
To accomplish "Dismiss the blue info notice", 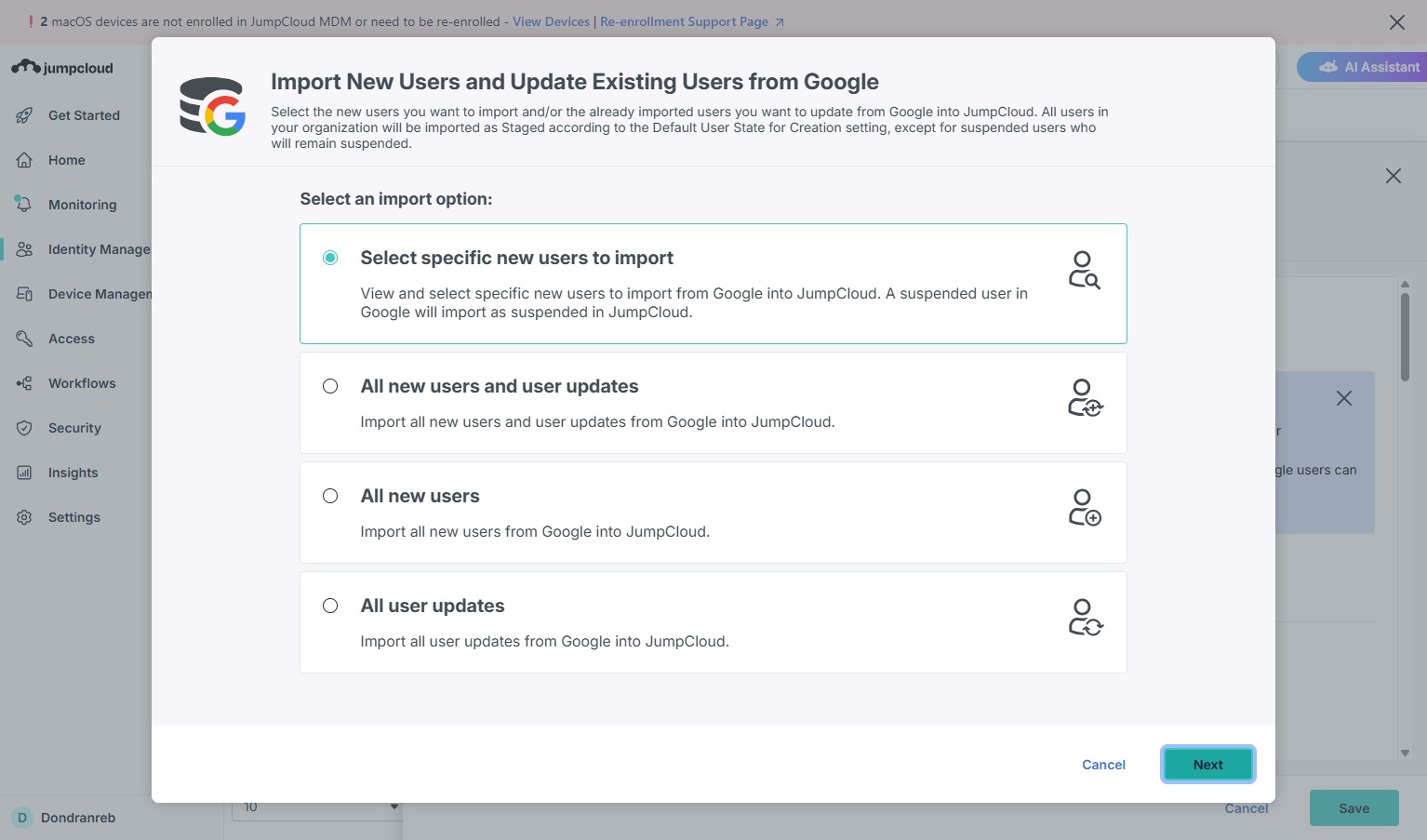I will [1344, 398].
